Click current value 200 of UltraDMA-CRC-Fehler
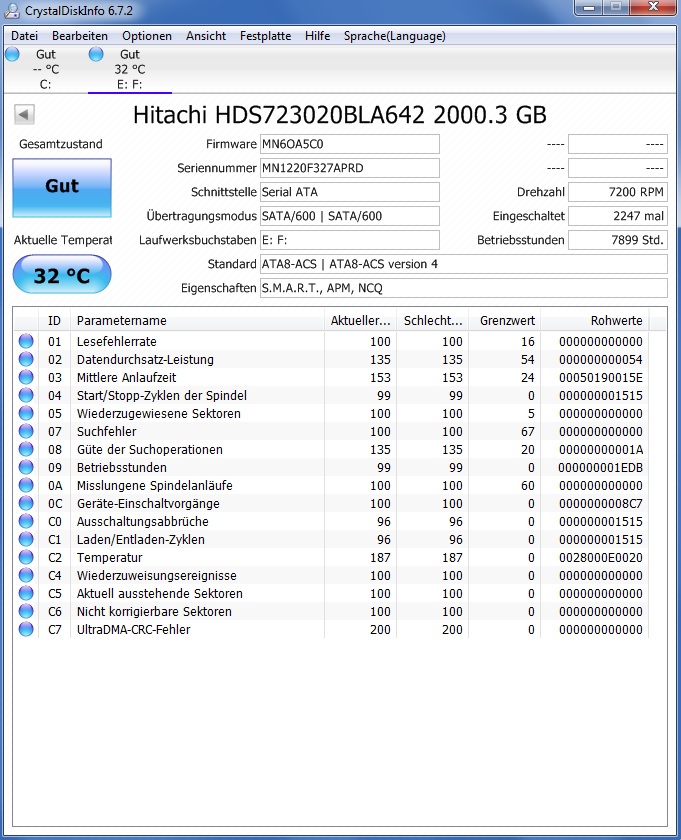This screenshot has width=681, height=840. coord(380,629)
